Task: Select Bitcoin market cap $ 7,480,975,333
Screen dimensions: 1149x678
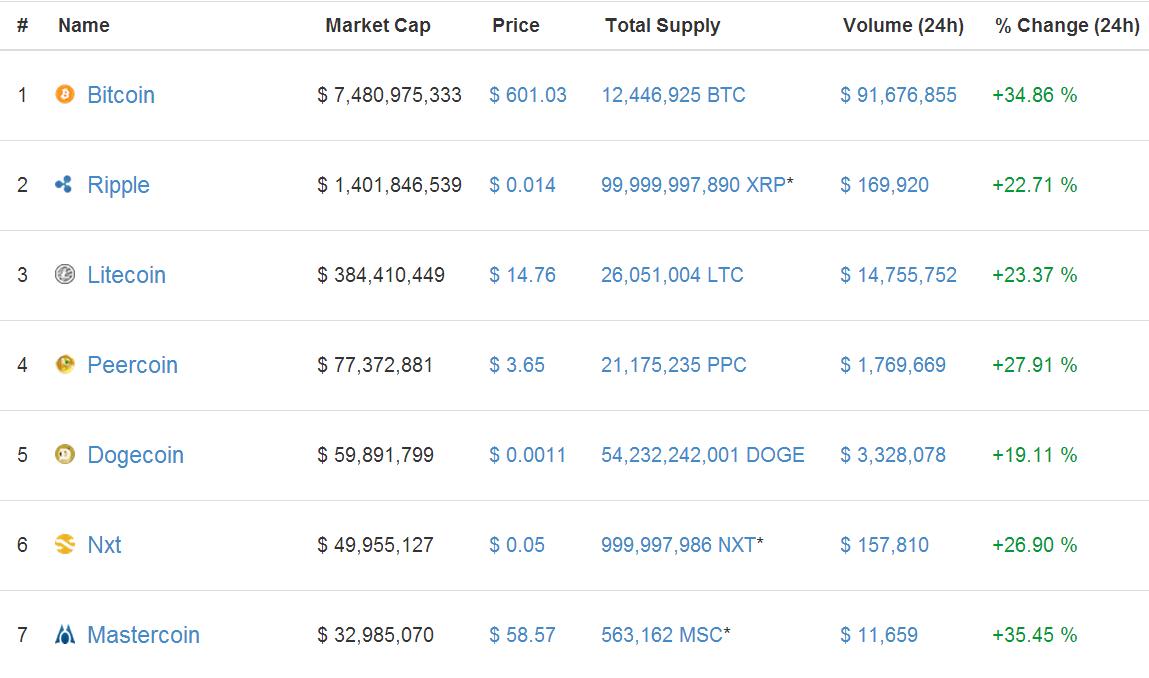Action: pyautogui.click(x=389, y=95)
